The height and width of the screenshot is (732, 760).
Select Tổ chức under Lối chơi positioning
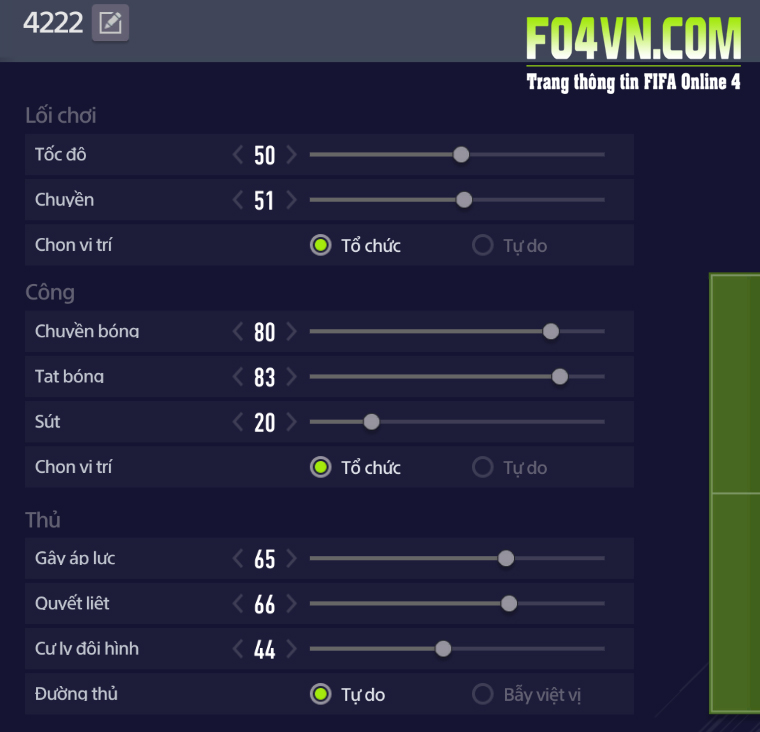pyautogui.click(x=320, y=245)
